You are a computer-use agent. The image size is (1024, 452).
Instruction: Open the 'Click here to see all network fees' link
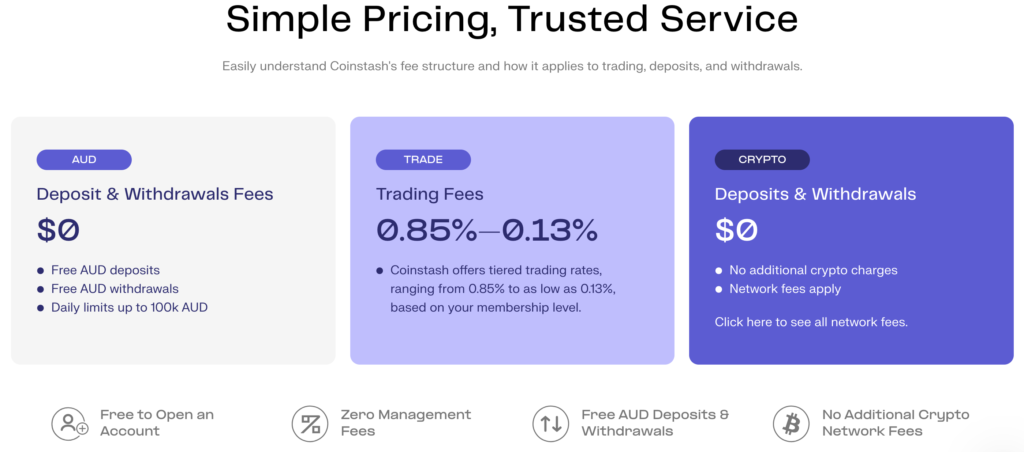pos(811,322)
